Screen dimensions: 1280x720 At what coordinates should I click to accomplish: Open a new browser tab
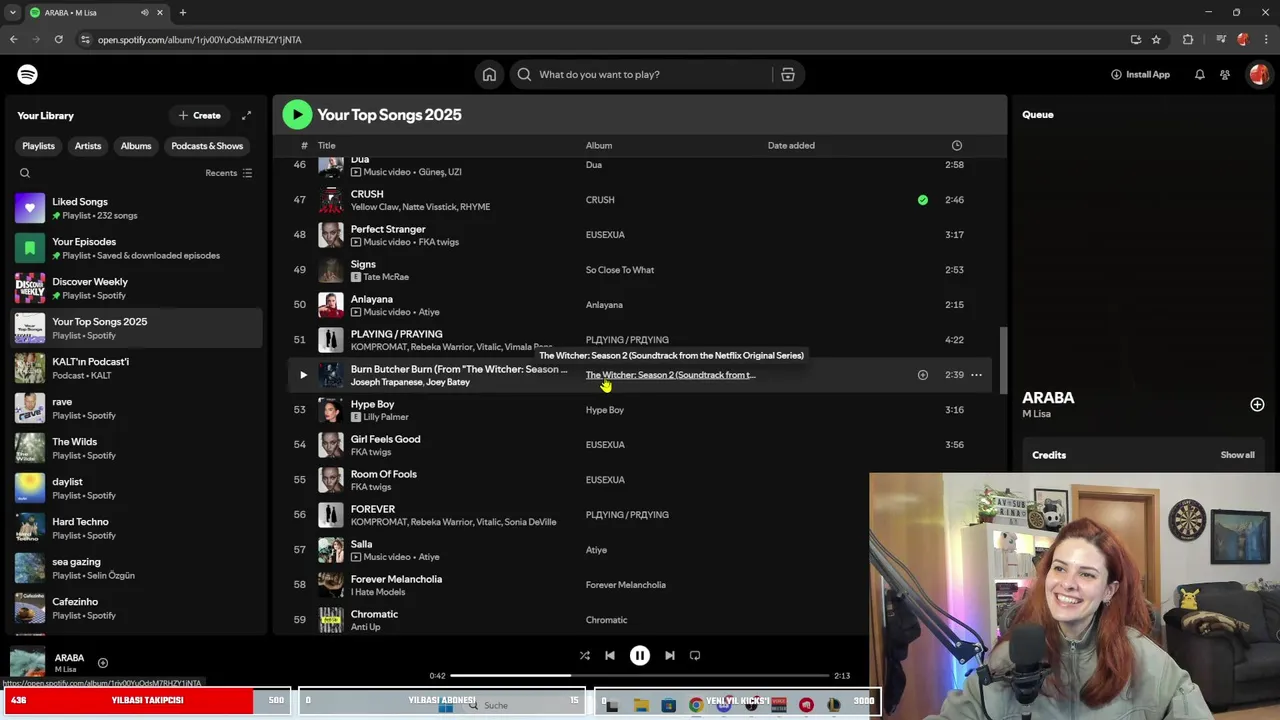[183, 12]
